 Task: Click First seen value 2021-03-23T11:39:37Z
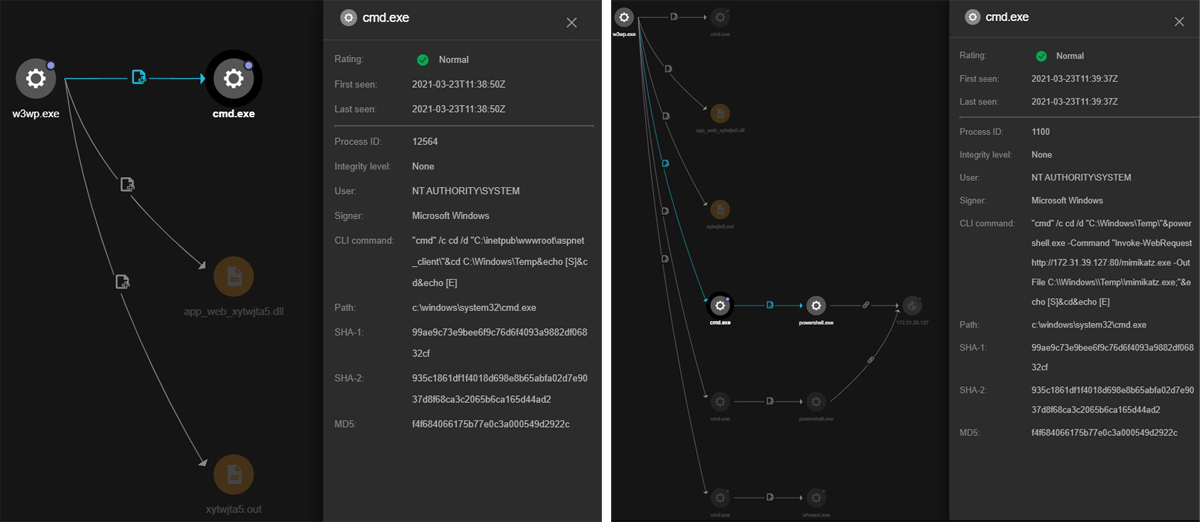[1076, 78]
